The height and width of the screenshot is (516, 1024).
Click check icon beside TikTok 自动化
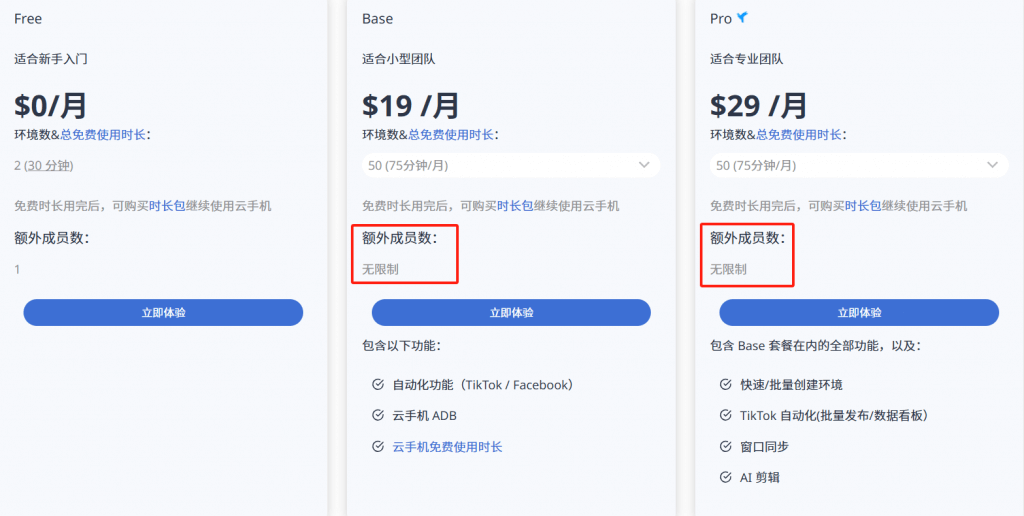(x=726, y=415)
